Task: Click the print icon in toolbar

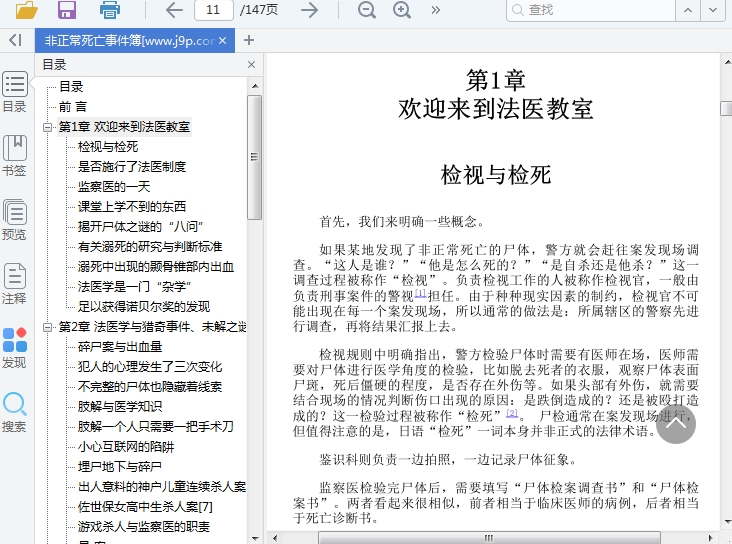Action: coord(109,10)
